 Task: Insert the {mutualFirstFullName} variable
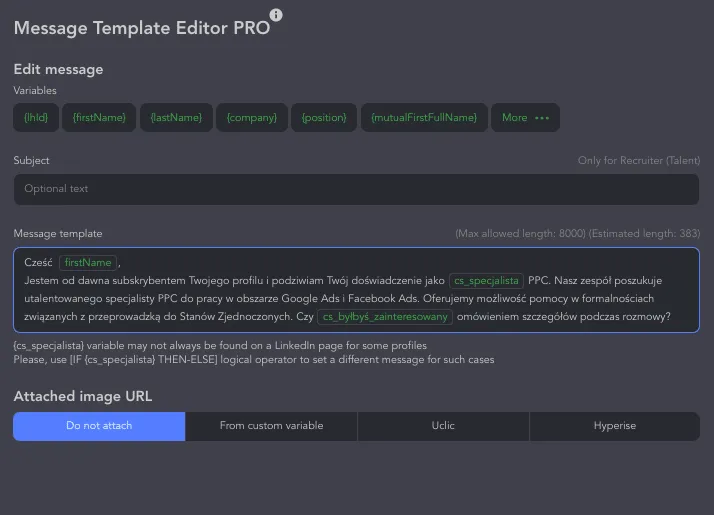[x=424, y=117]
